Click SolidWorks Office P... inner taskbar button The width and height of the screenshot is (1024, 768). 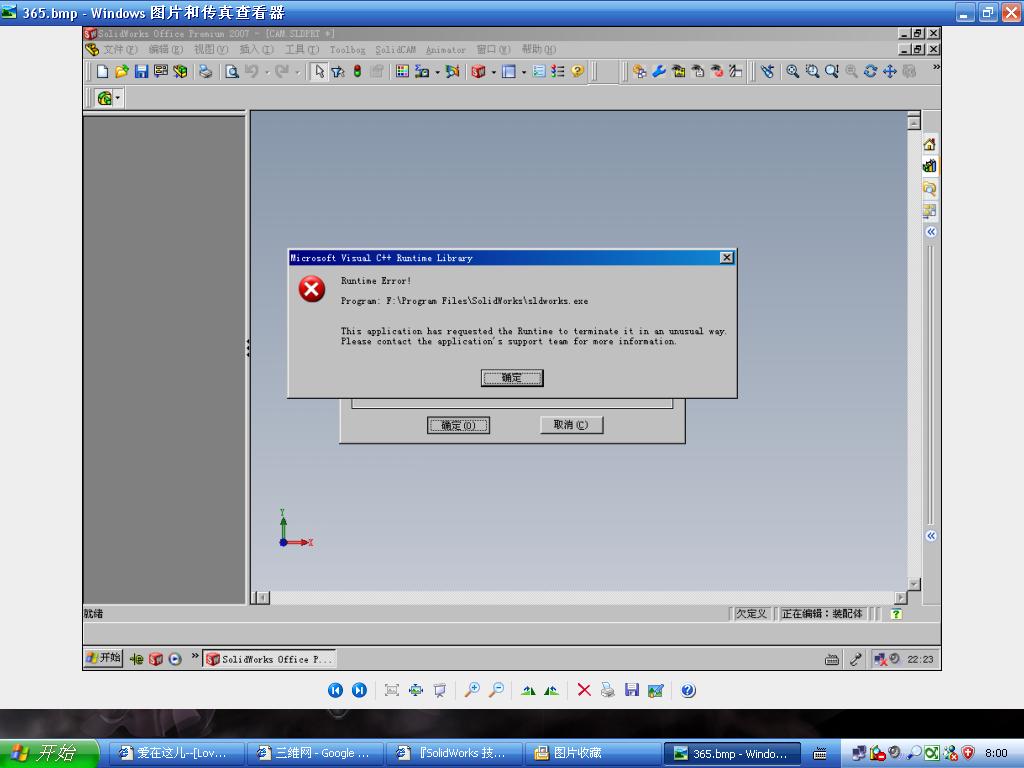(269, 659)
